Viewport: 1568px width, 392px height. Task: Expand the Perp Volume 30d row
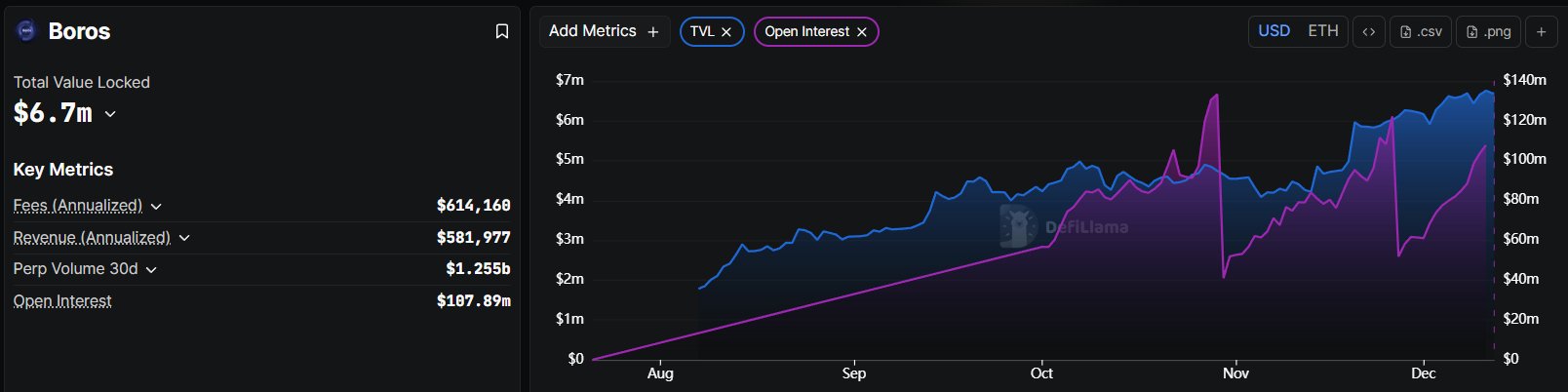(151, 269)
